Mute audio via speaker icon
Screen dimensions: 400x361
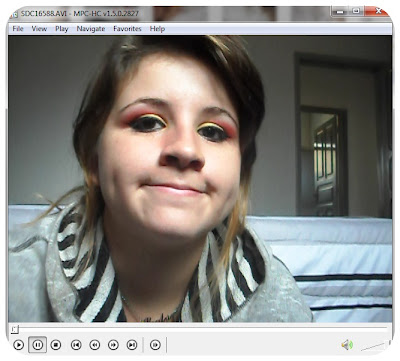tap(347, 345)
